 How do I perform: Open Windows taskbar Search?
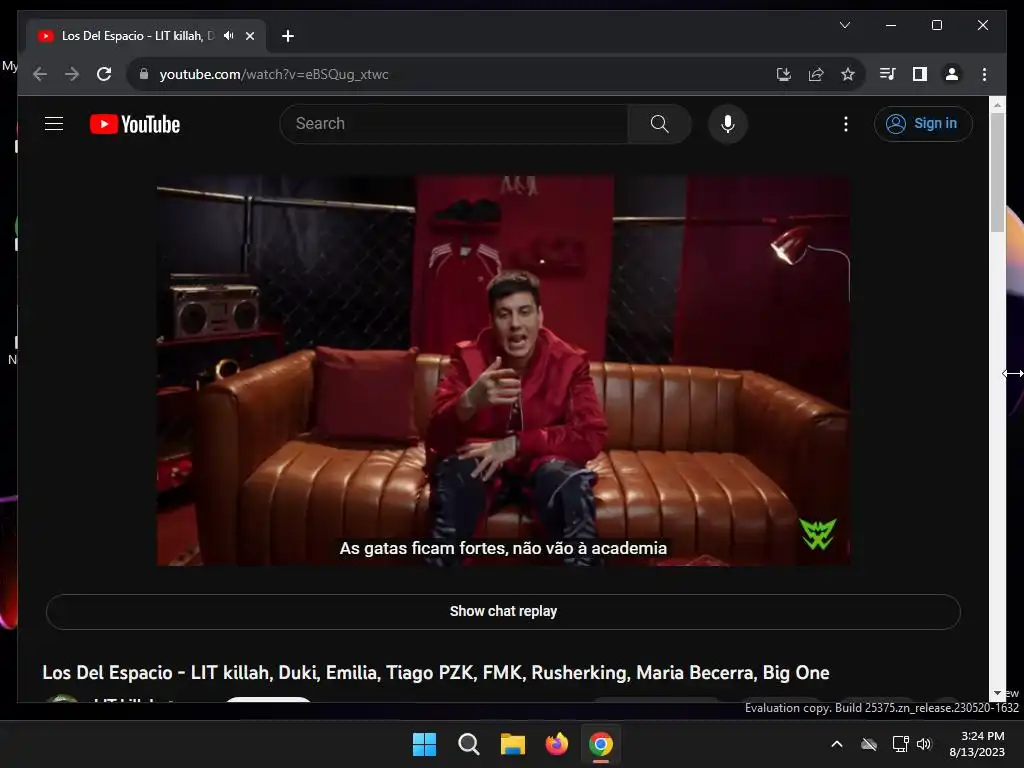coord(468,744)
